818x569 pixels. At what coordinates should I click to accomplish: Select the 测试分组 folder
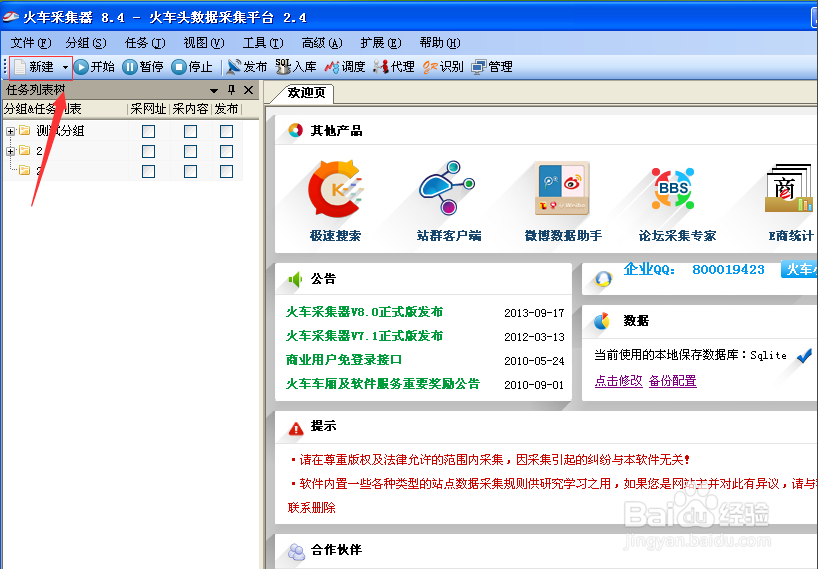(x=59, y=131)
